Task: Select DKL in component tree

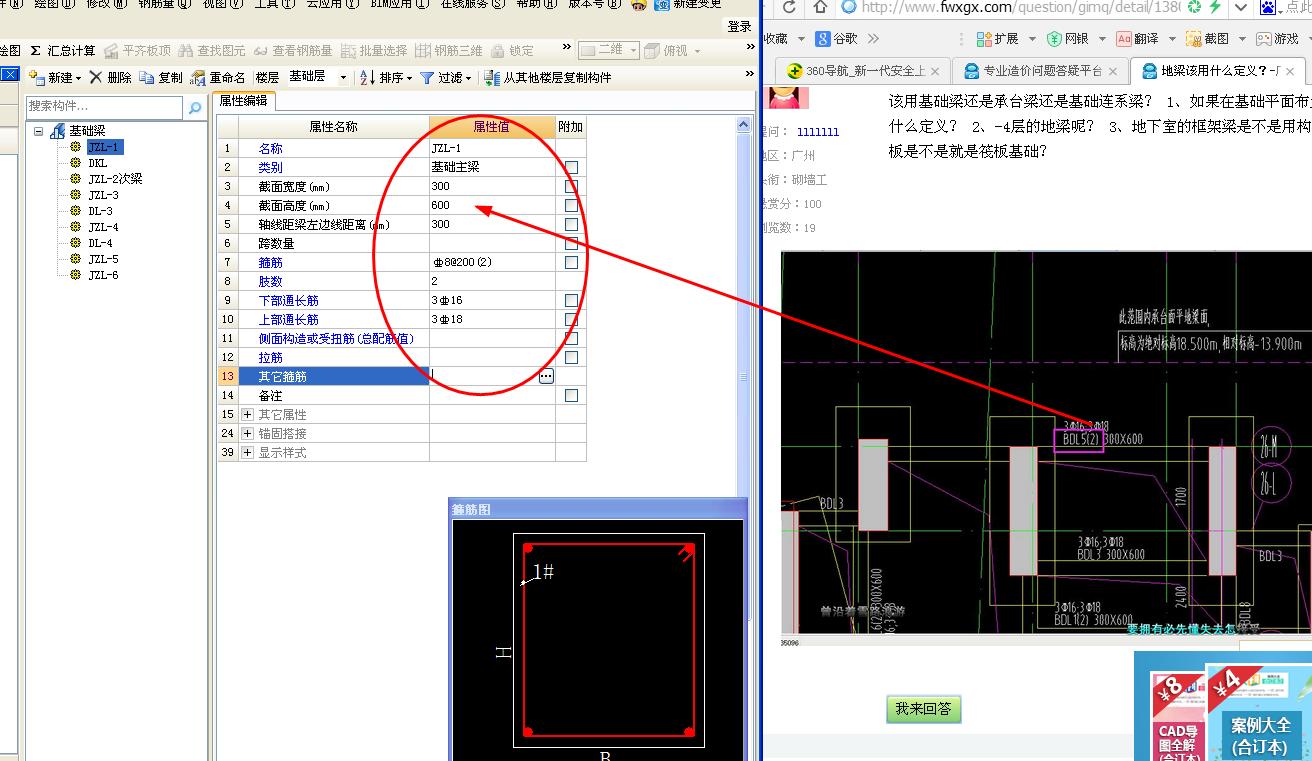Action: (97, 163)
